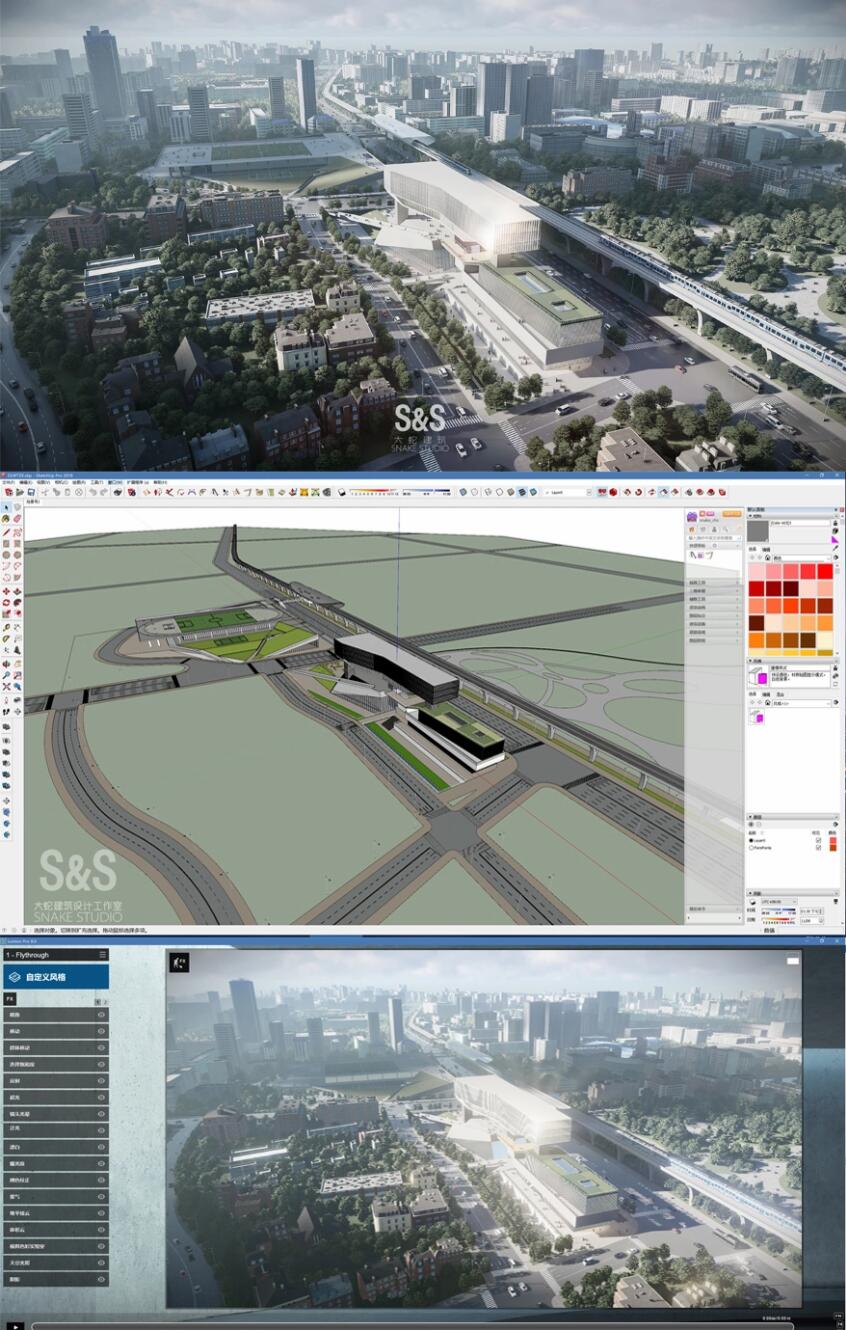Click the orange button in the snake plugin panel
The height and width of the screenshot is (1330, 846).
(732, 514)
